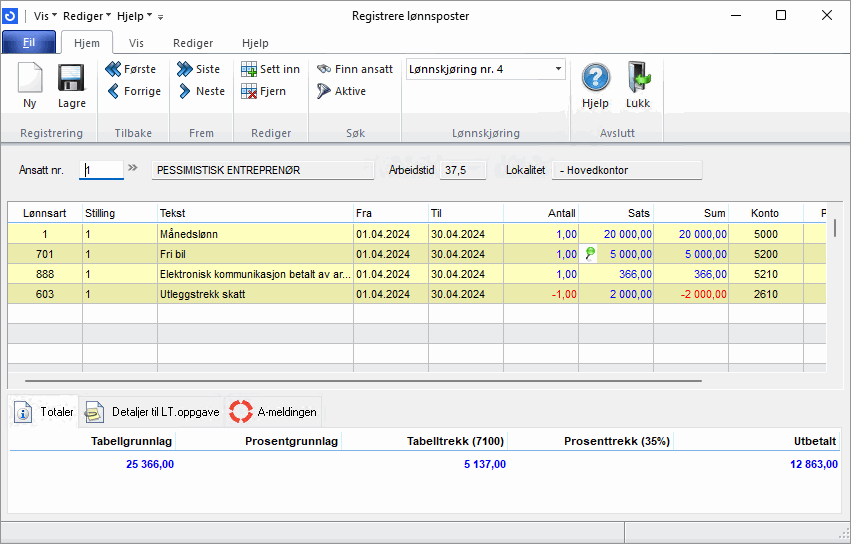Click the Ansatt nr. input field
The image size is (851, 544).
[102, 170]
